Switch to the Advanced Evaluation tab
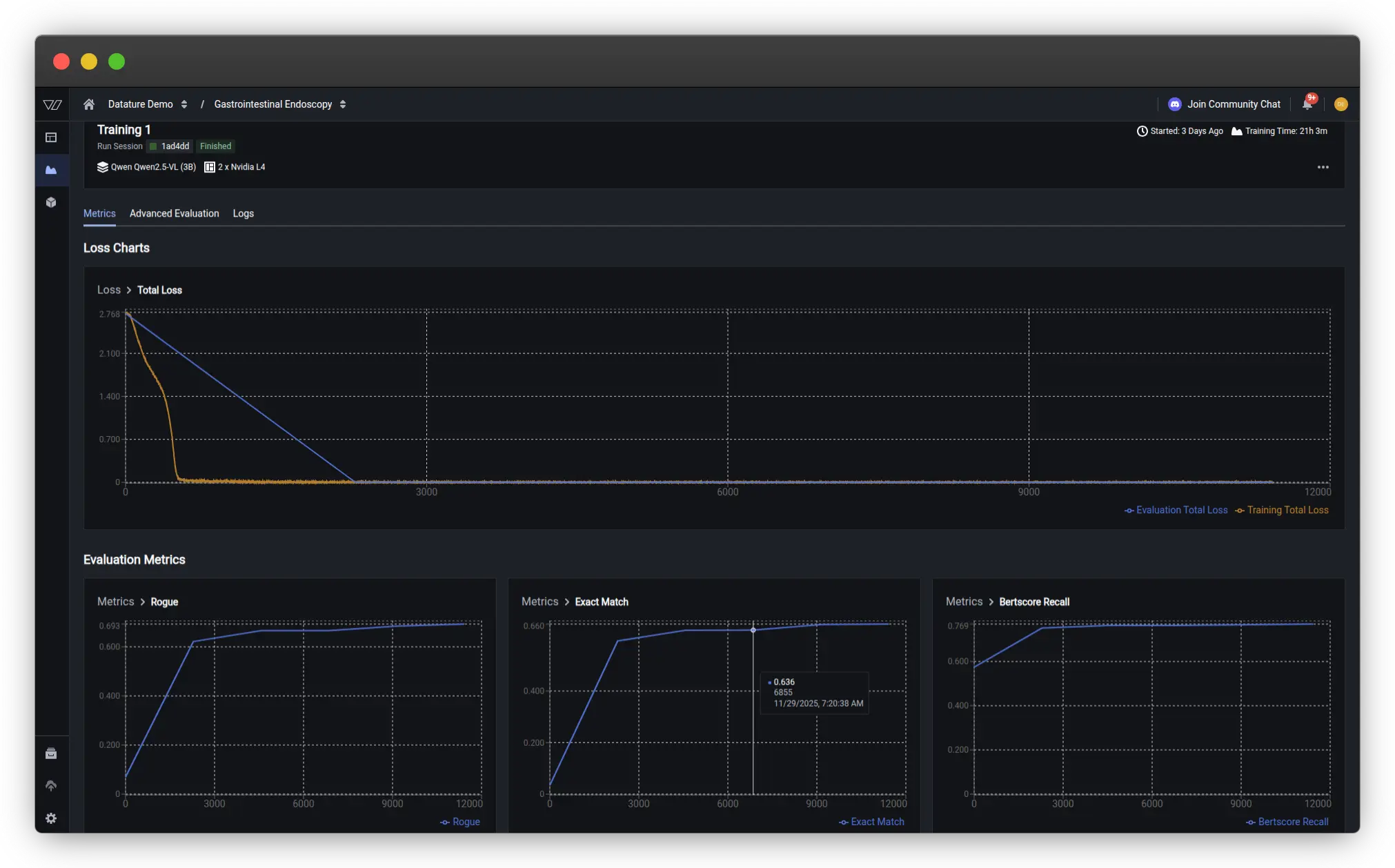 174,213
